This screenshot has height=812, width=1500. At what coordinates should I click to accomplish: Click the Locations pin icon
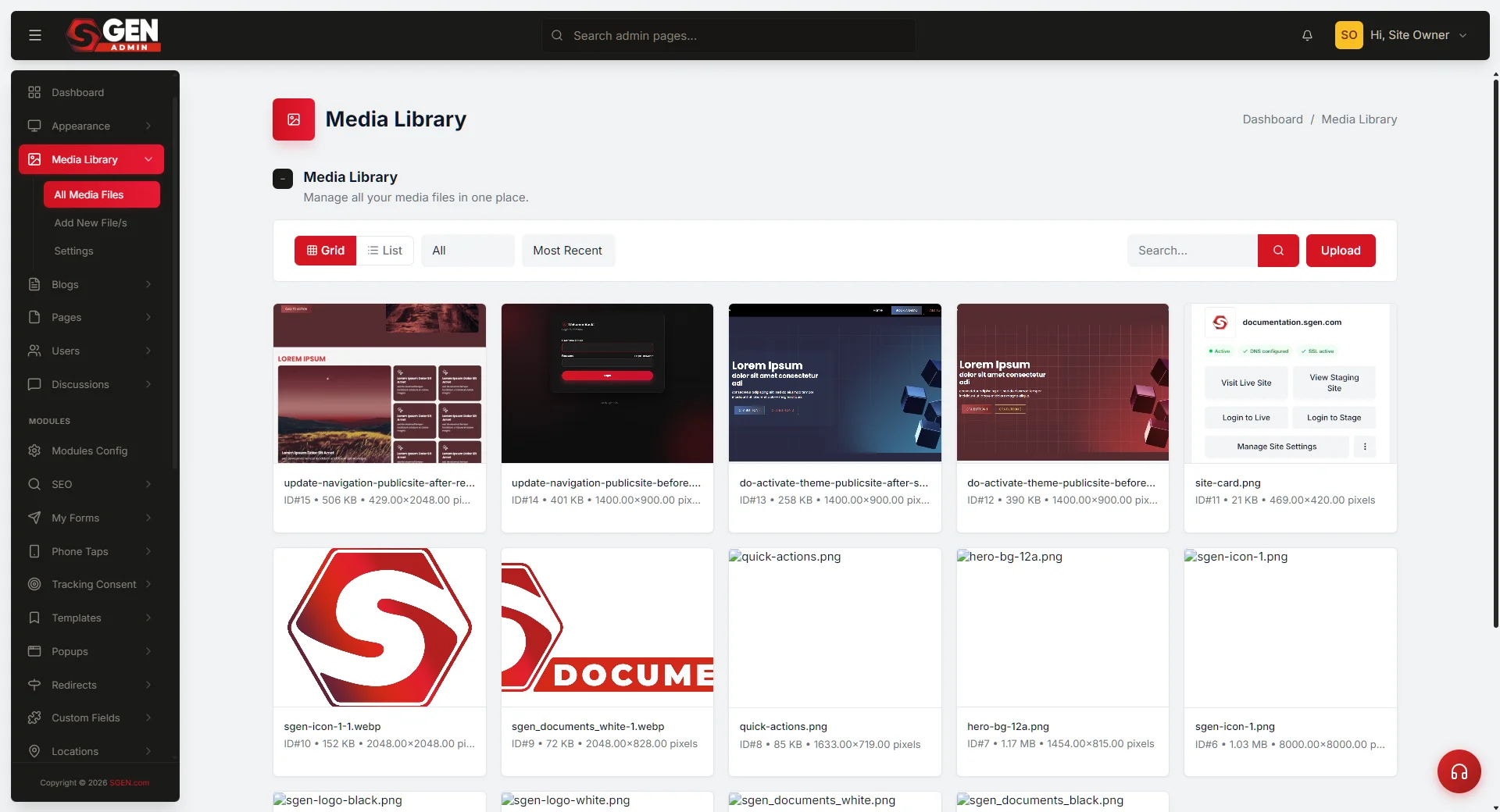[34, 751]
